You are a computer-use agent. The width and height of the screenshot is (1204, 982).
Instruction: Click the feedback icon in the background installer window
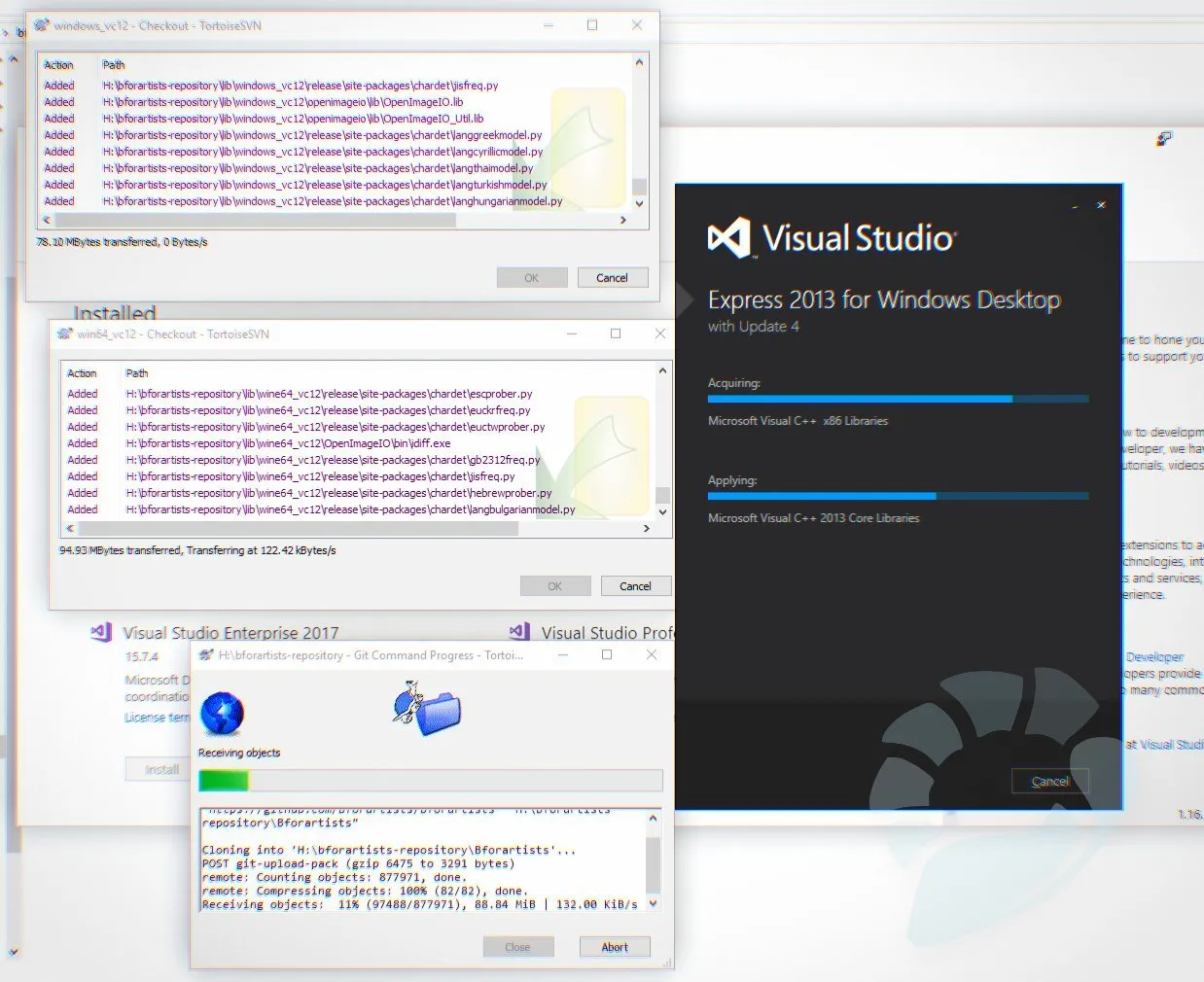[x=1164, y=139]
